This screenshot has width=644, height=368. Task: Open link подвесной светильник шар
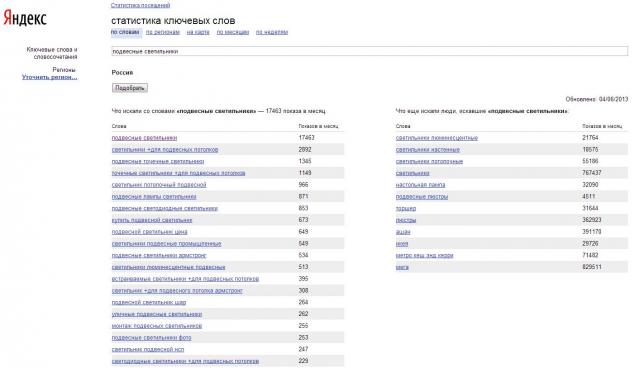(149, 303)
